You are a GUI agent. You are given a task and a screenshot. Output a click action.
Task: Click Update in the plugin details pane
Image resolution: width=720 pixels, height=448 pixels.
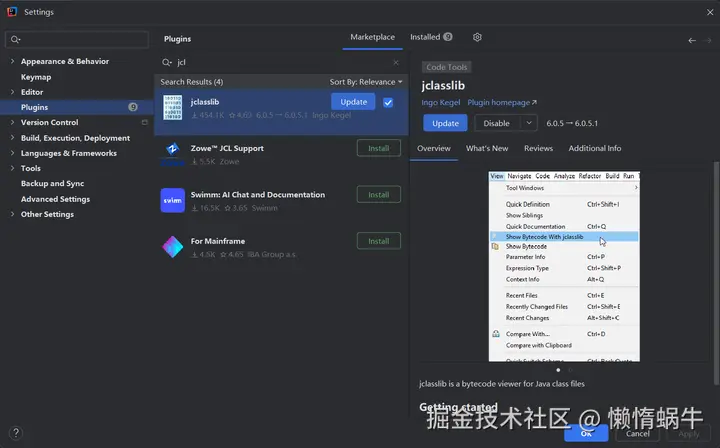445,123
